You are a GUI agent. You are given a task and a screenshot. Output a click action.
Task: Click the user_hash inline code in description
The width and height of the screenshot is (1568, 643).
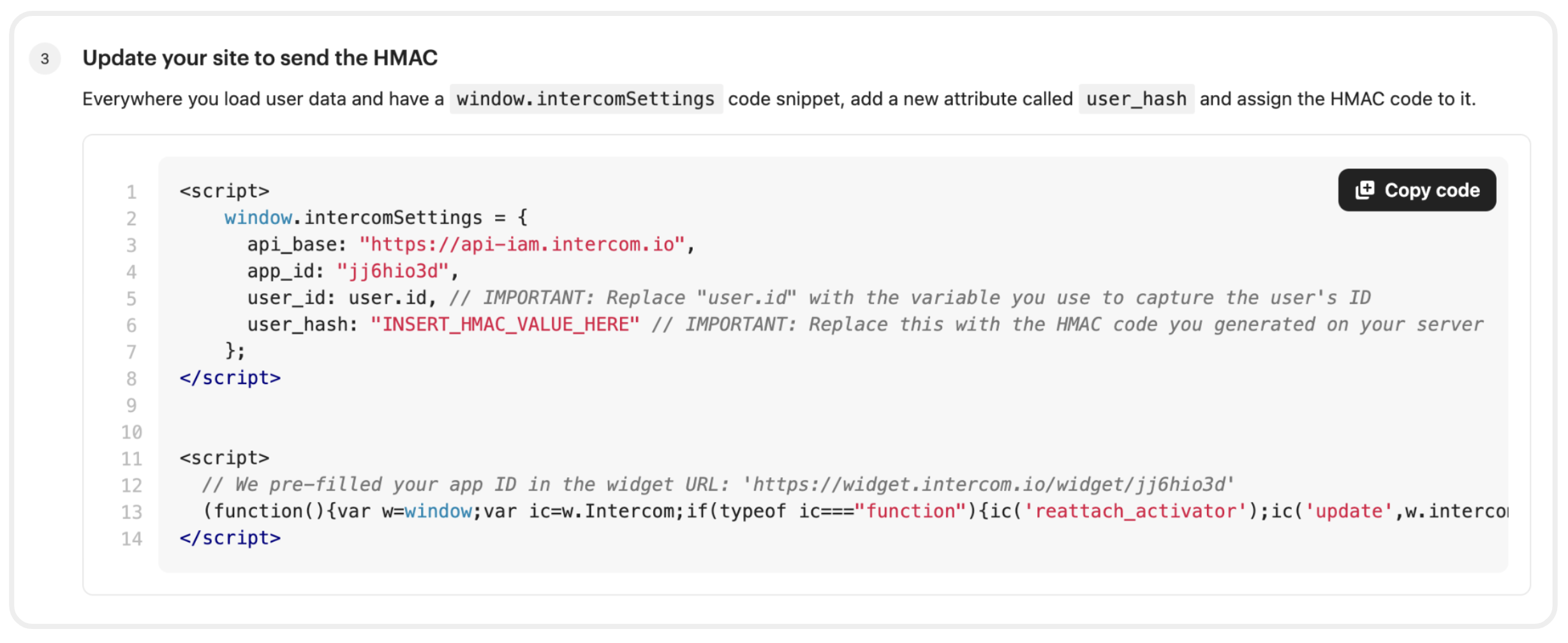[x=1135, y=99]
